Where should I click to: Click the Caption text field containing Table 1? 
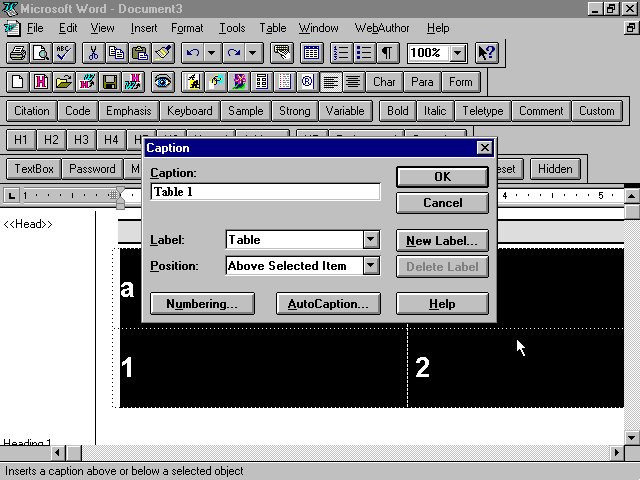(x=265, y=192)
